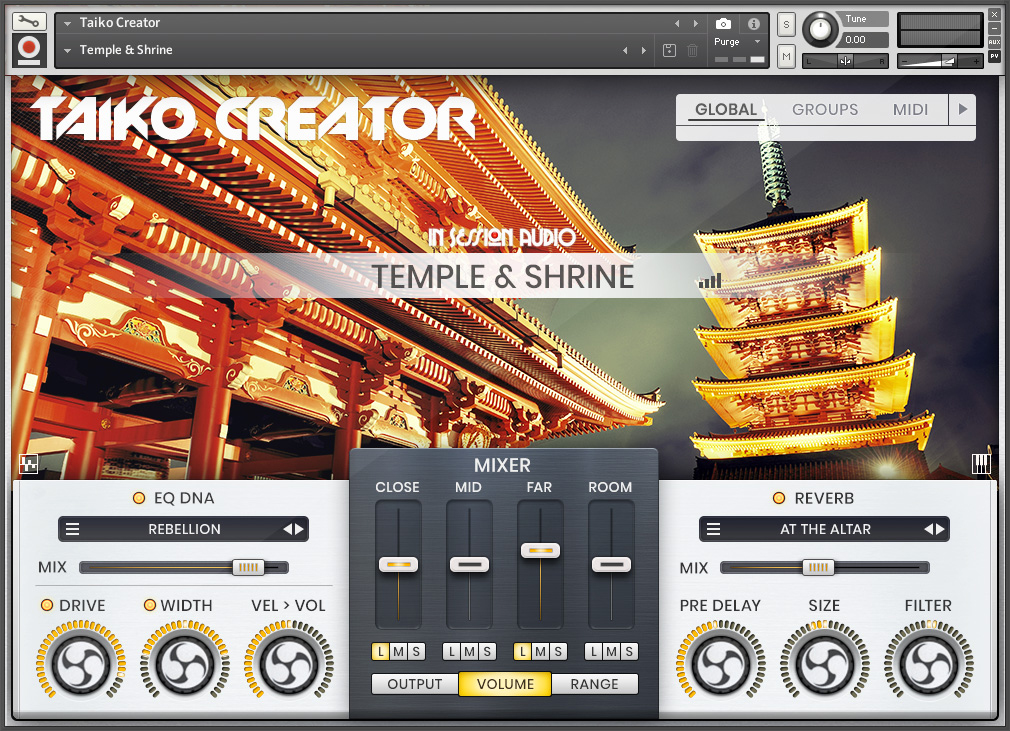Mute the instrument with M button in header

786,57
